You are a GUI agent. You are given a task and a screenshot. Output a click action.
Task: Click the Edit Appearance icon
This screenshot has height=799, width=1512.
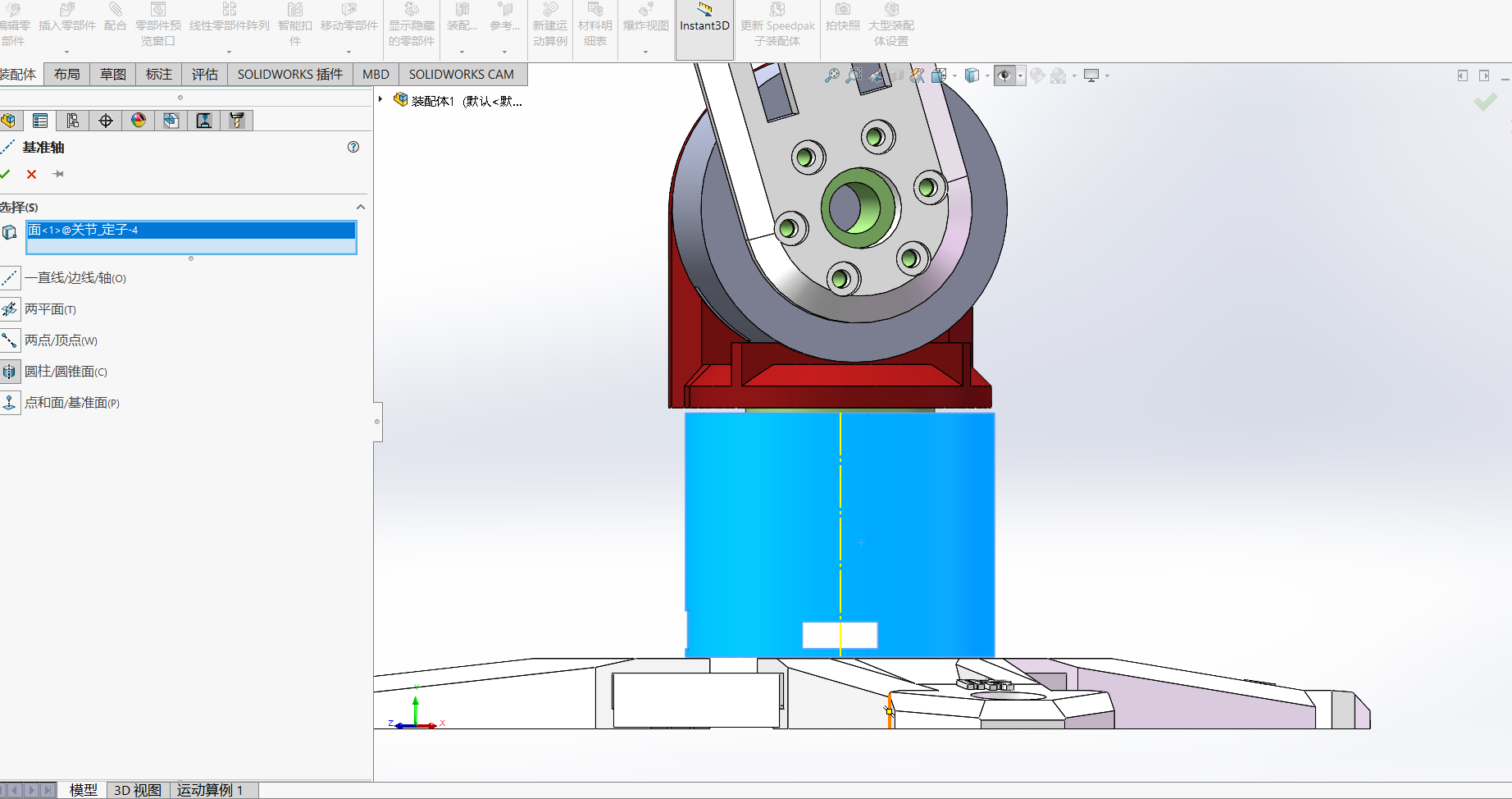(x=1037, y=75)
